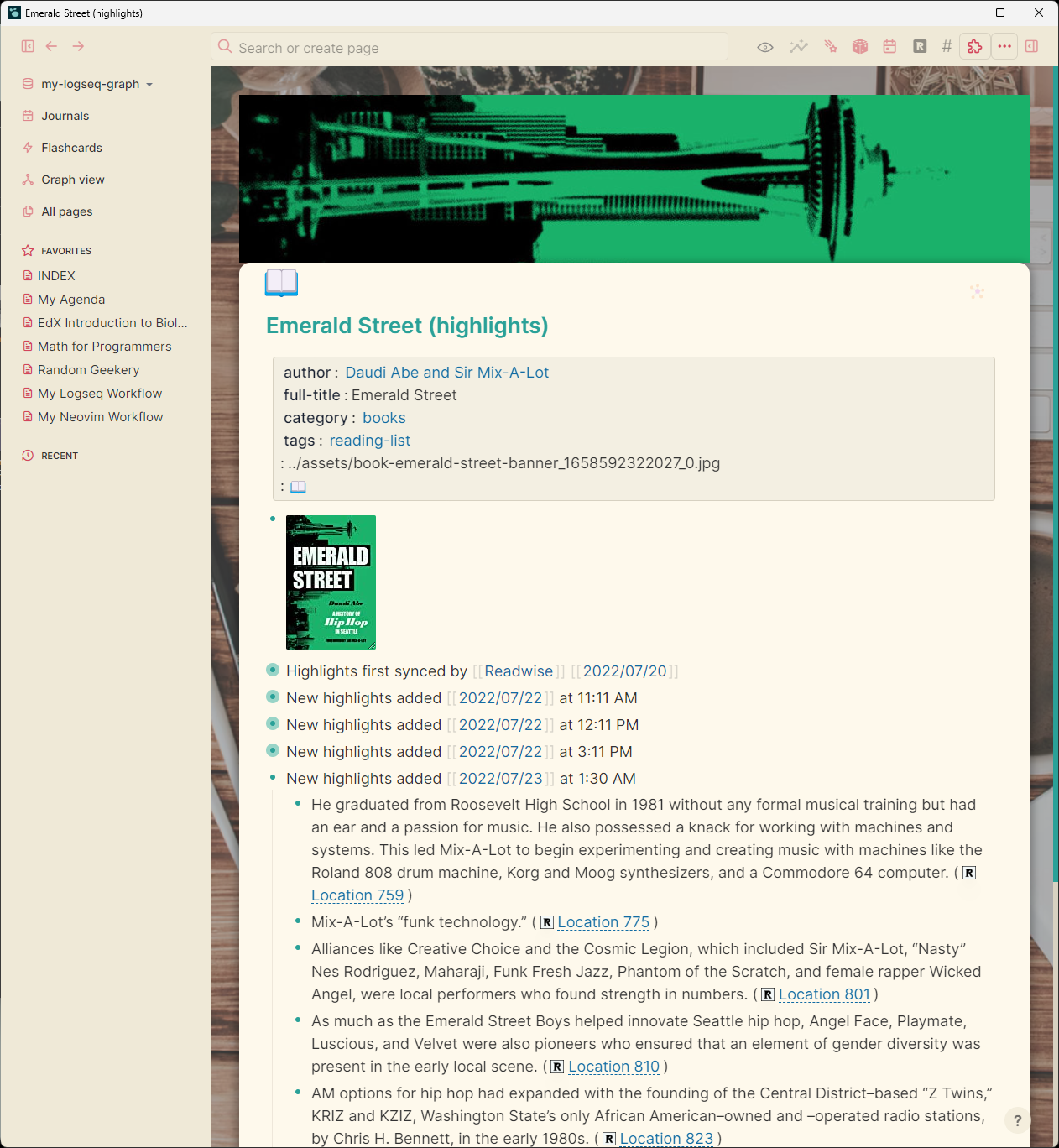Toggle the right sidebar panel
The width and height of the screenshot is (1059, 1148).
pos(1031,47)
